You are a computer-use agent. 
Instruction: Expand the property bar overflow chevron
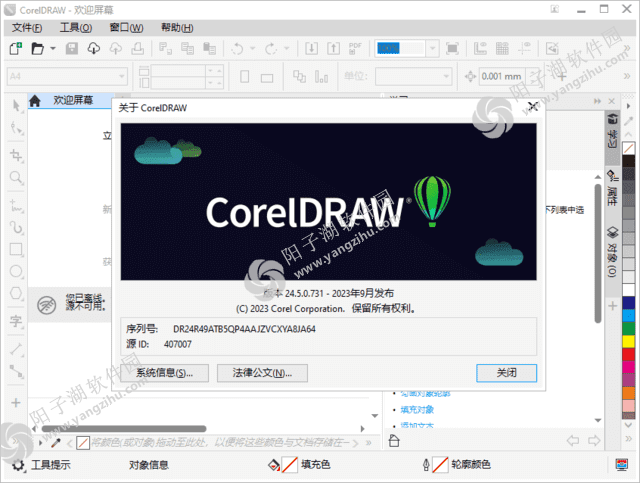point(627,76)
